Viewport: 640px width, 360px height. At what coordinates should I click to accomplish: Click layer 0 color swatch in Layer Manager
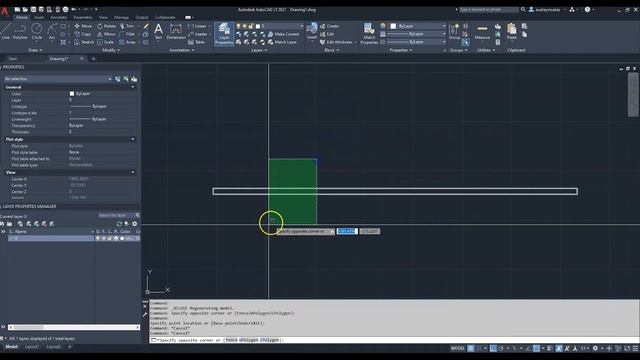[x=122, y=238]
